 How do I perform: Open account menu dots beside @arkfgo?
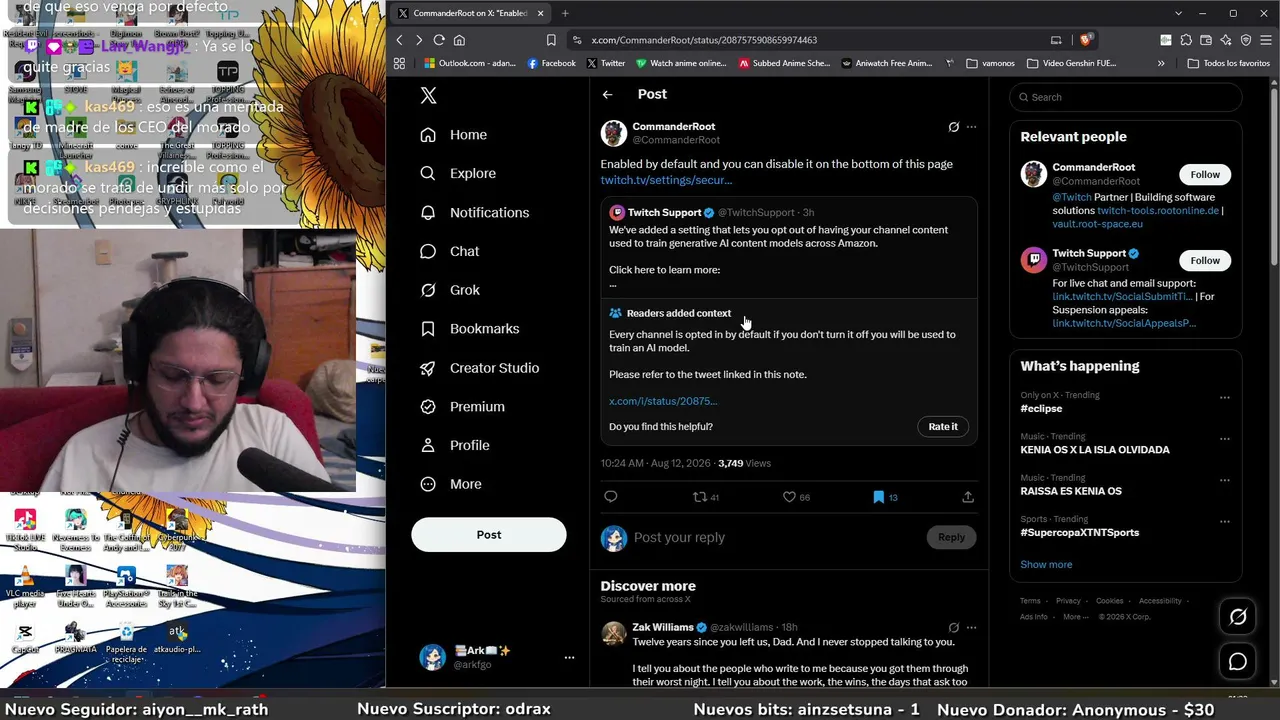[569, 657]
